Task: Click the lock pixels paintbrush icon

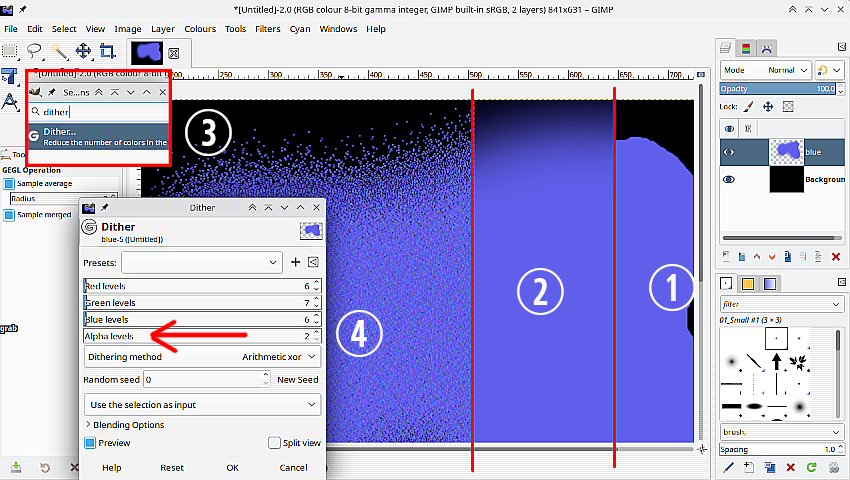Action: [x=749, y=106]
